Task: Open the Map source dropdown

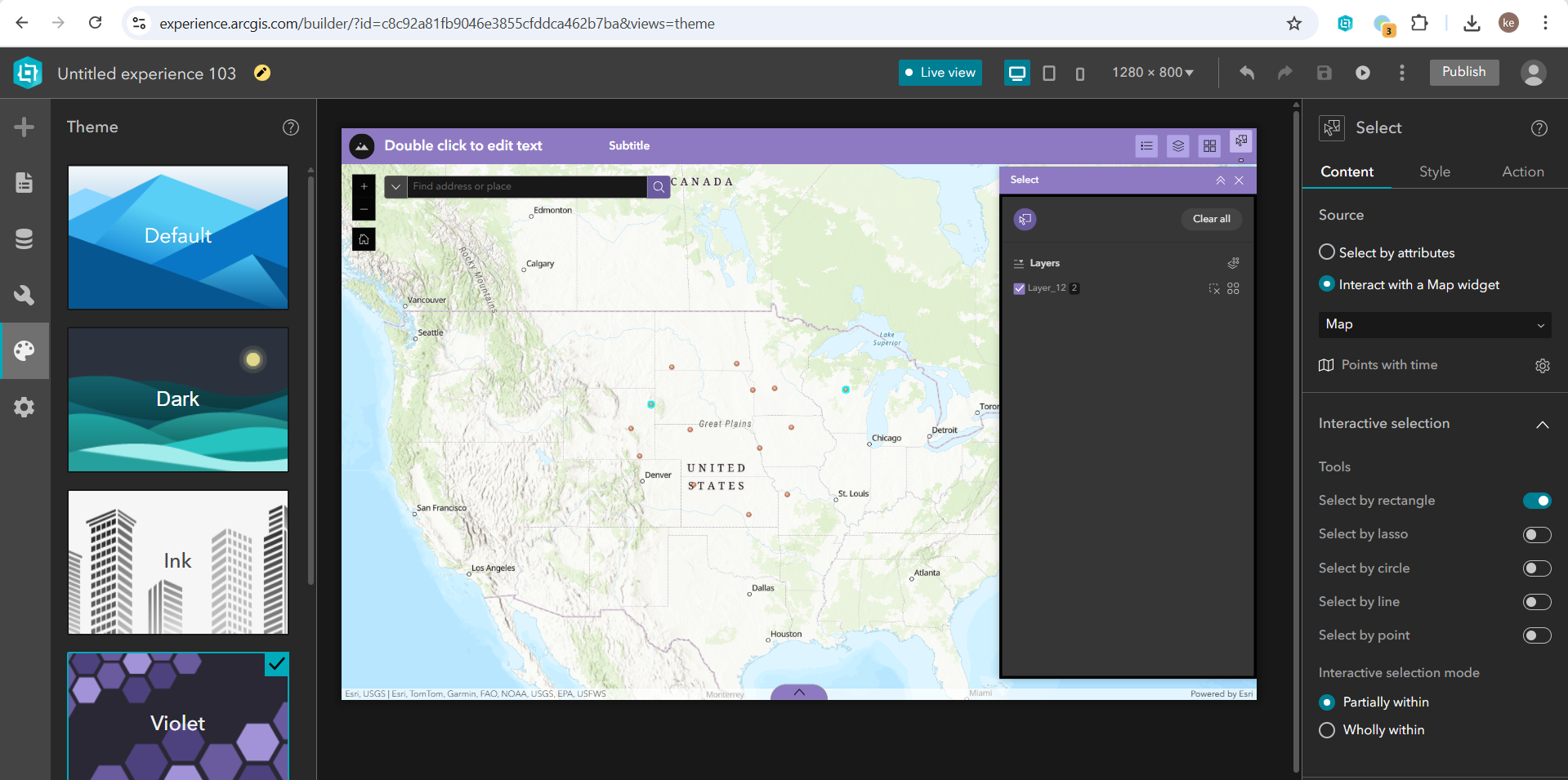Action: tap(1434, 324)
